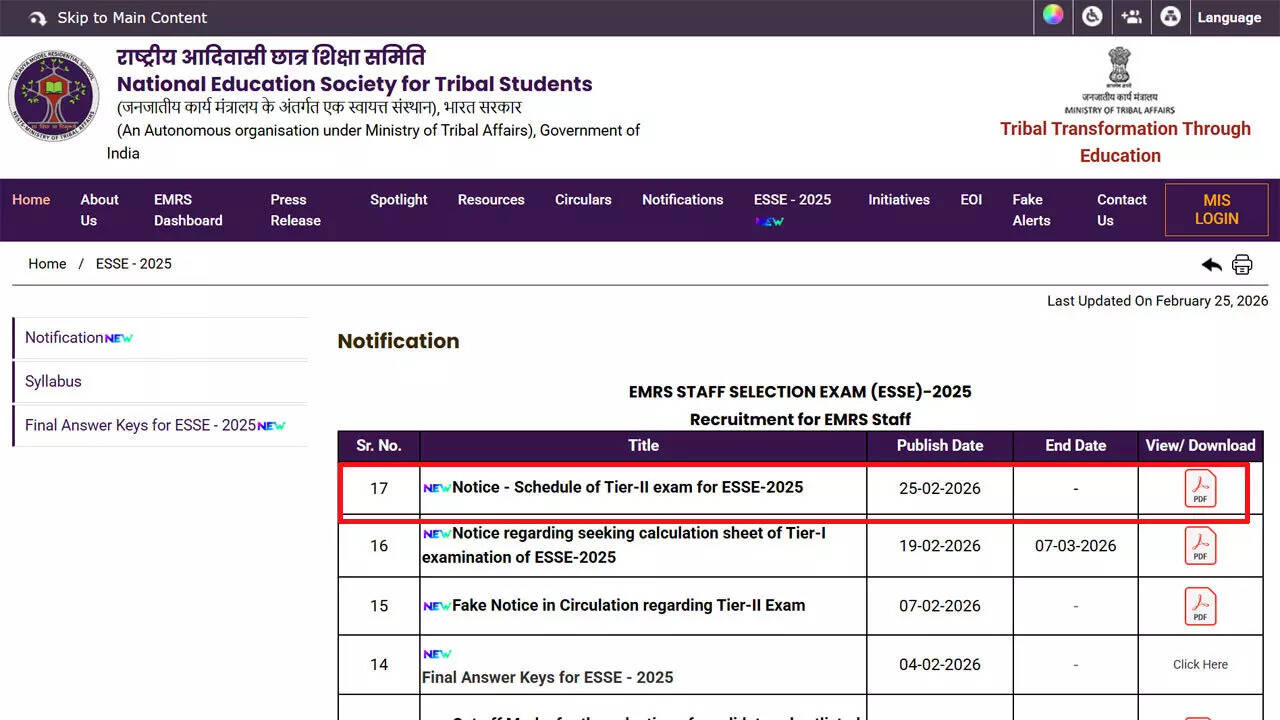This screenshot has height=720, width=1280.
Task: Click the MIS LOGIN button
Action: [x=1216, y=210]
